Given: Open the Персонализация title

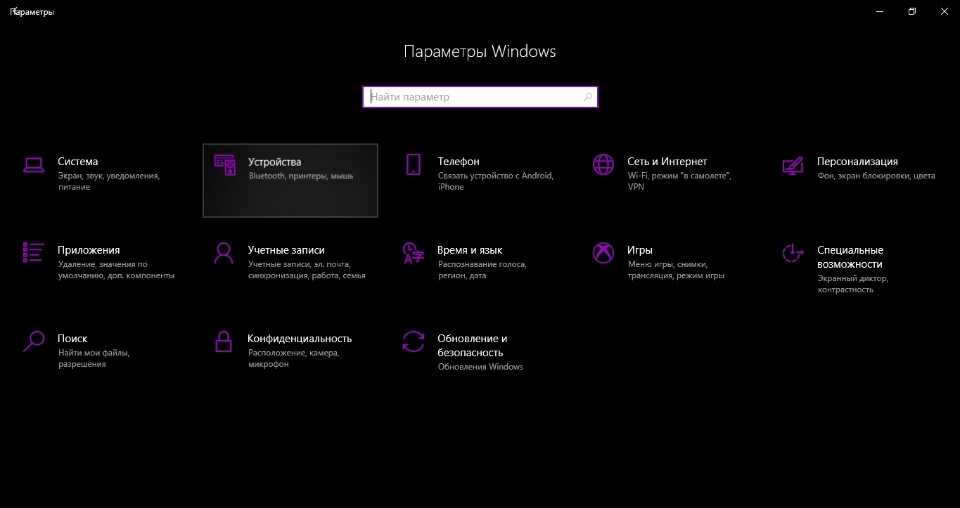Looking at the screenshot, I should 857,162.
